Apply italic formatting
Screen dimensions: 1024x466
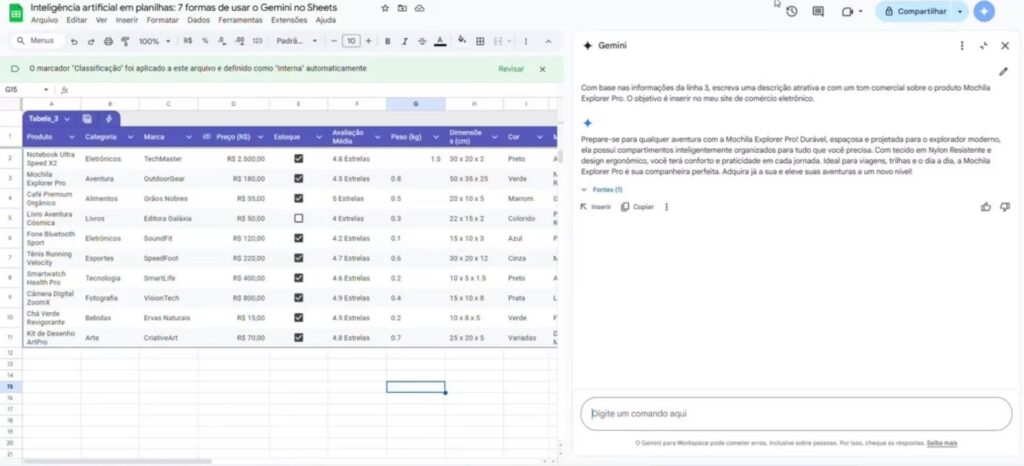point(404,41)
